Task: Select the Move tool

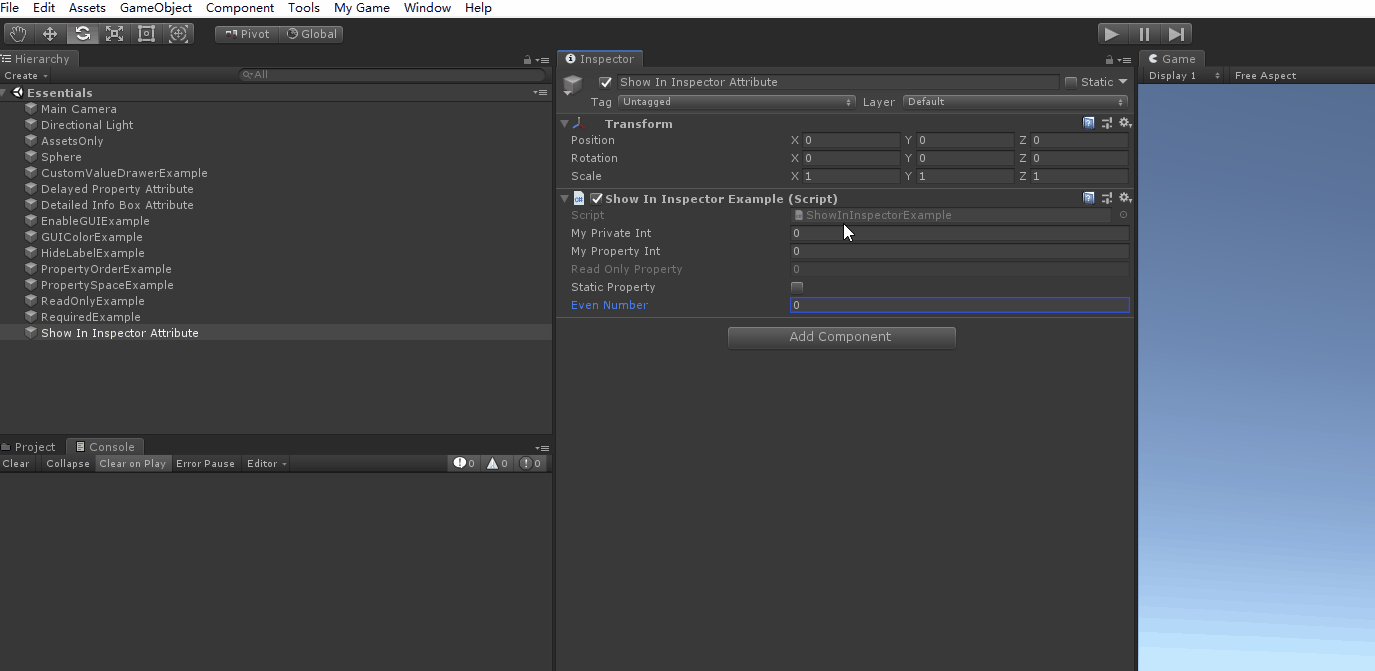Action: (50, 34)
